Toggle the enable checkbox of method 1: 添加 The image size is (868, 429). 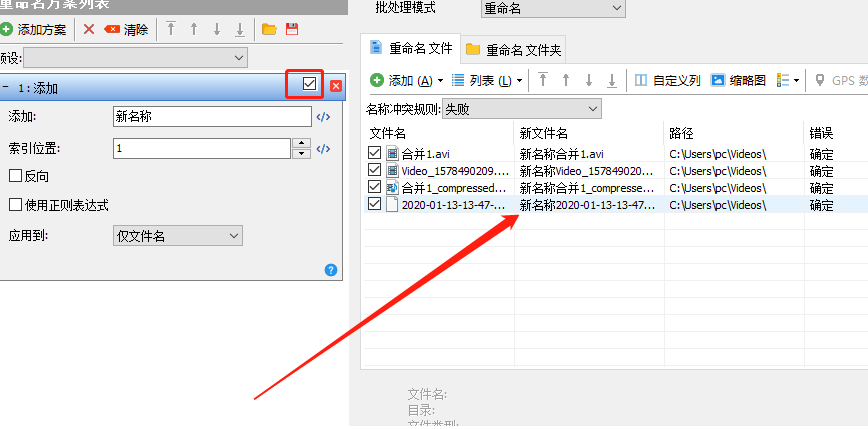point(309,84)
